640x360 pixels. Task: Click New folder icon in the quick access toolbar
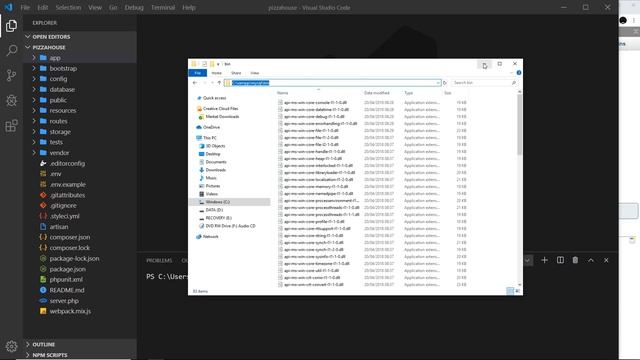coord(212,64)
